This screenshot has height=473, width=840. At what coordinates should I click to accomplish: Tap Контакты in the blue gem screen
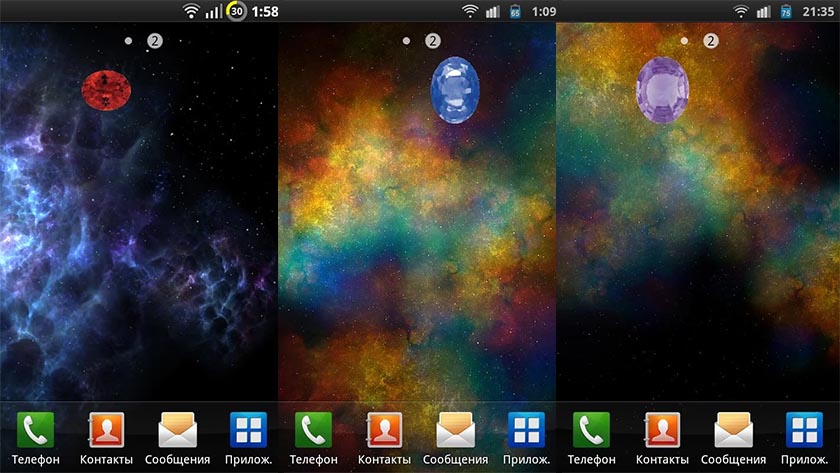pos(384,430)
